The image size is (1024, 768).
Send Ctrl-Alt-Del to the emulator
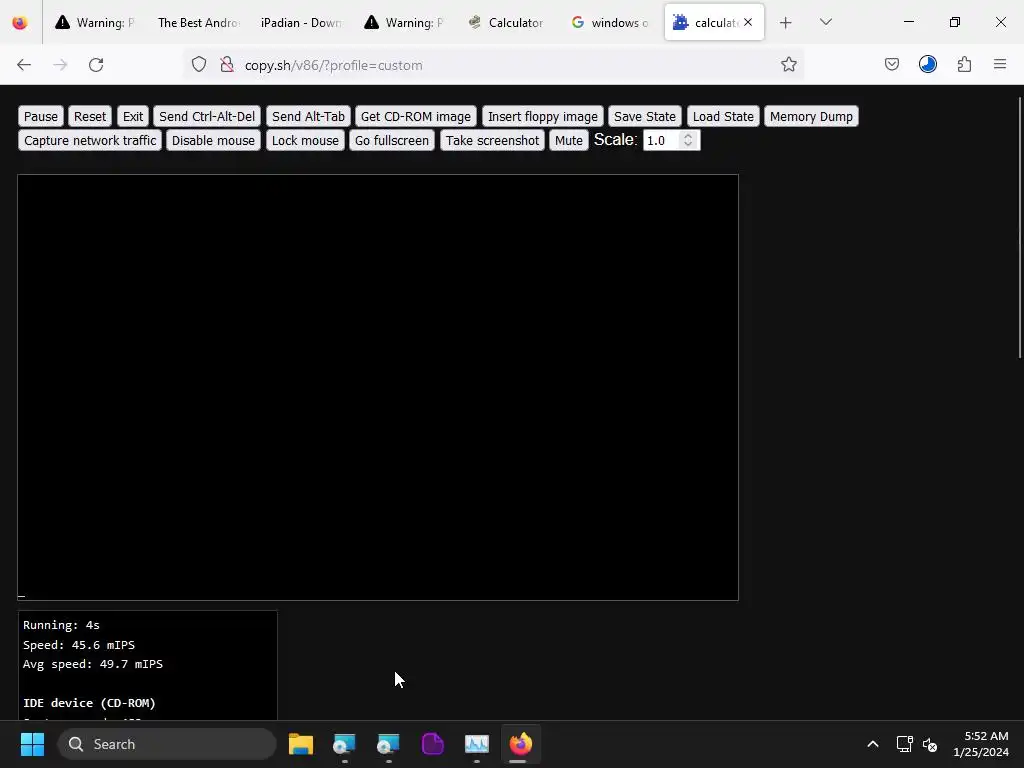(x=207, y=116)
